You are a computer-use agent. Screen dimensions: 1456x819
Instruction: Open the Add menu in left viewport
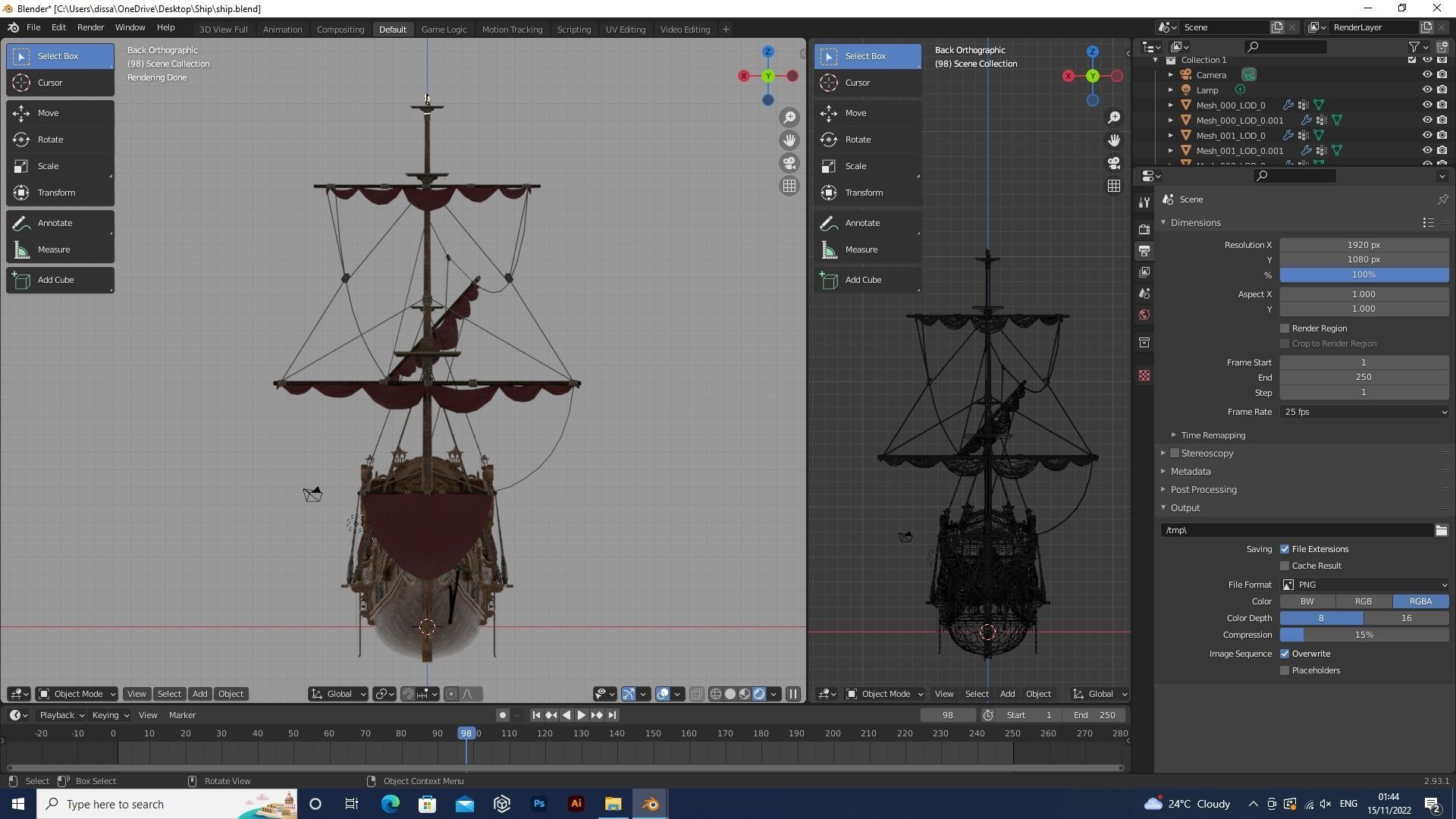(x=199, y=694)
